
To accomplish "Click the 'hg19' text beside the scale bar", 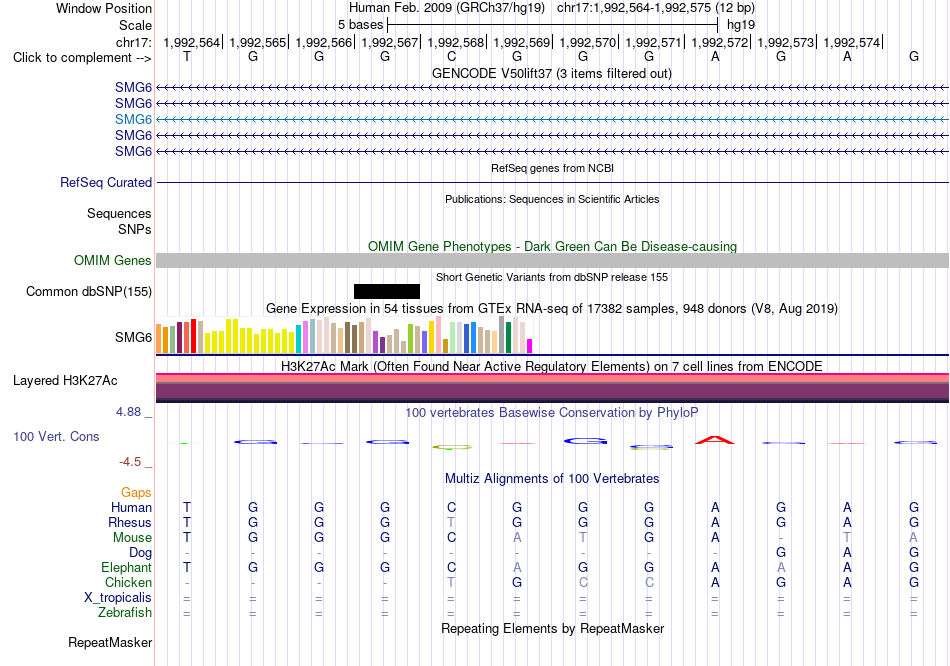I will [x=740, y=25].
